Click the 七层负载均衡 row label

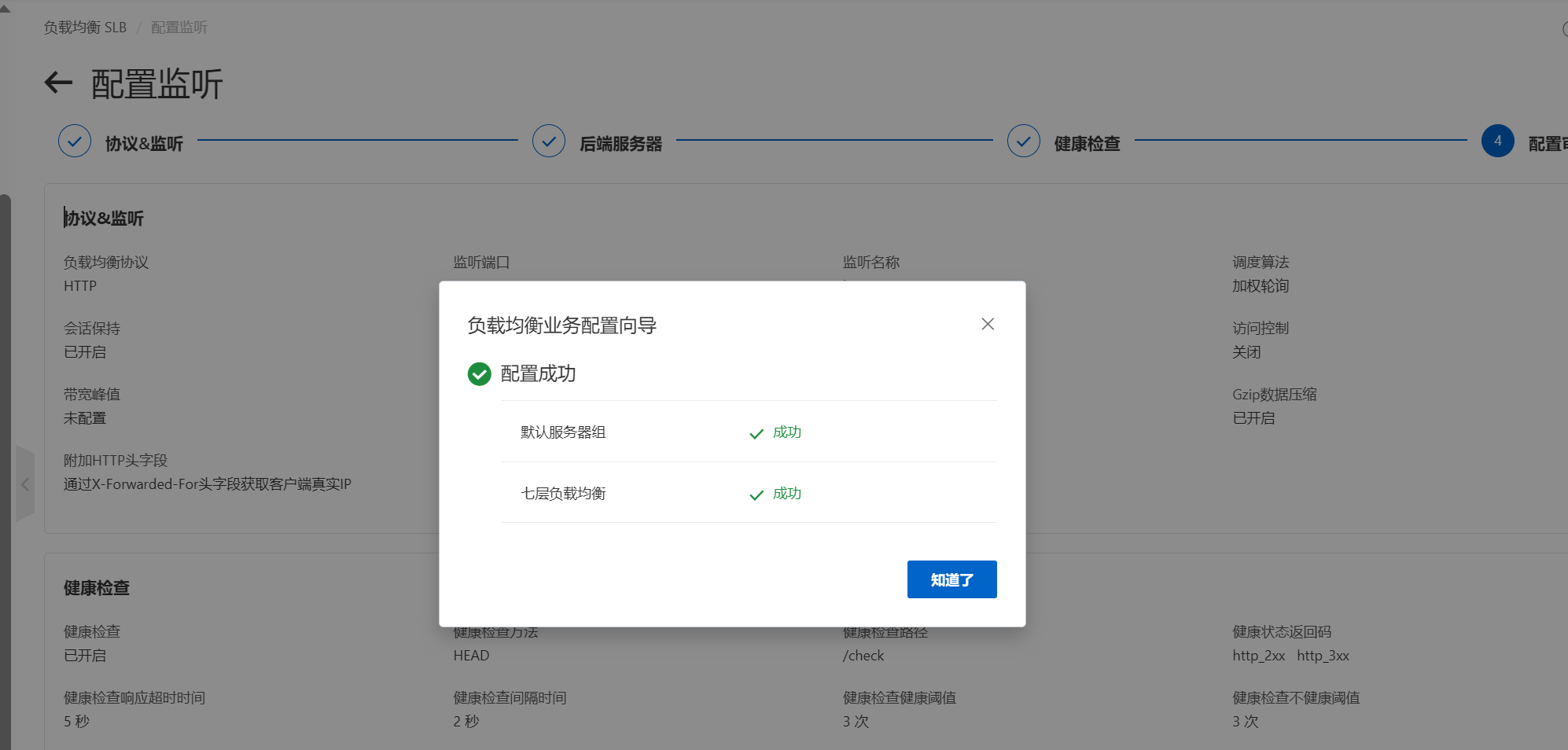point(563,494)
